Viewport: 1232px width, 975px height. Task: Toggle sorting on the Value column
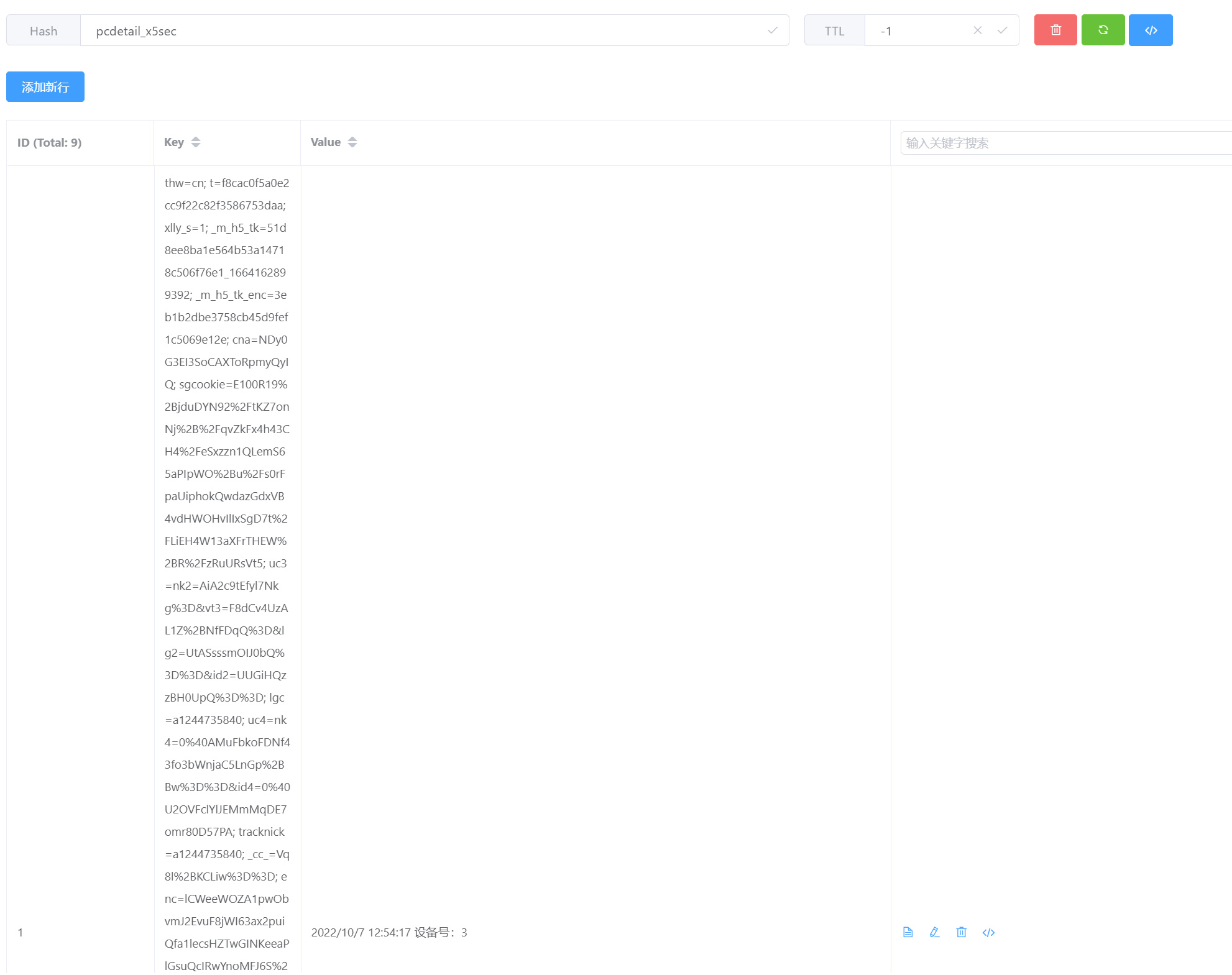tap(352, 142)
